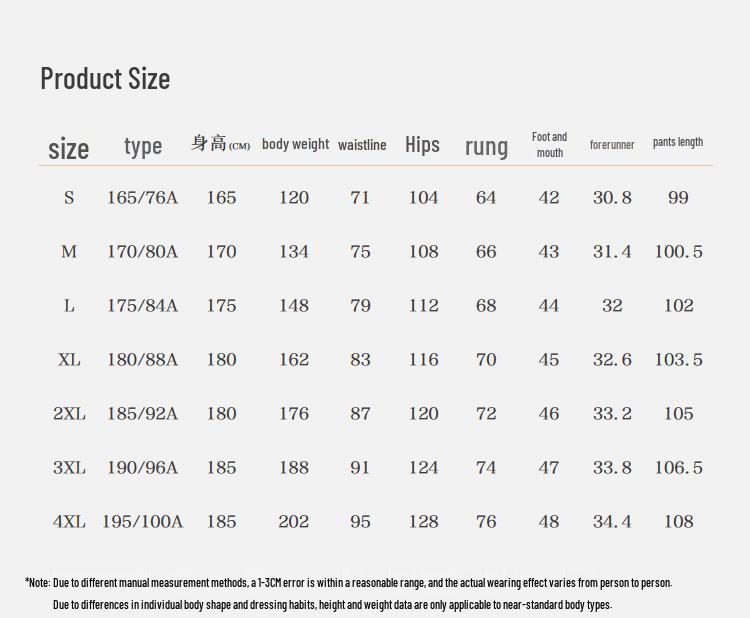Select the S size row label
This screenshot has width=750, height=618.
pyautogui.click(x=69, y=198)
